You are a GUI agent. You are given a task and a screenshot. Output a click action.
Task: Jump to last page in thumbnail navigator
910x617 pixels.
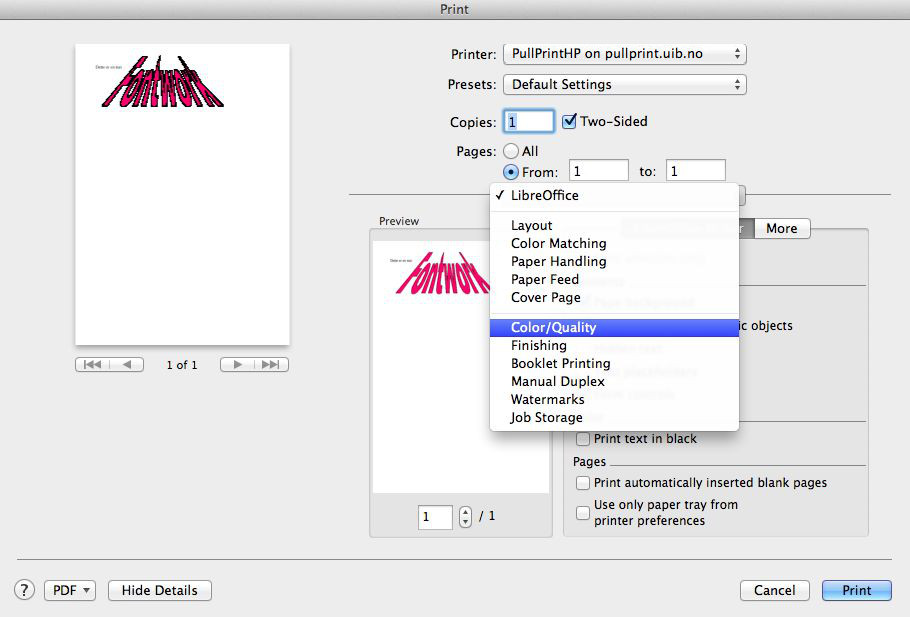pos(271,365)
